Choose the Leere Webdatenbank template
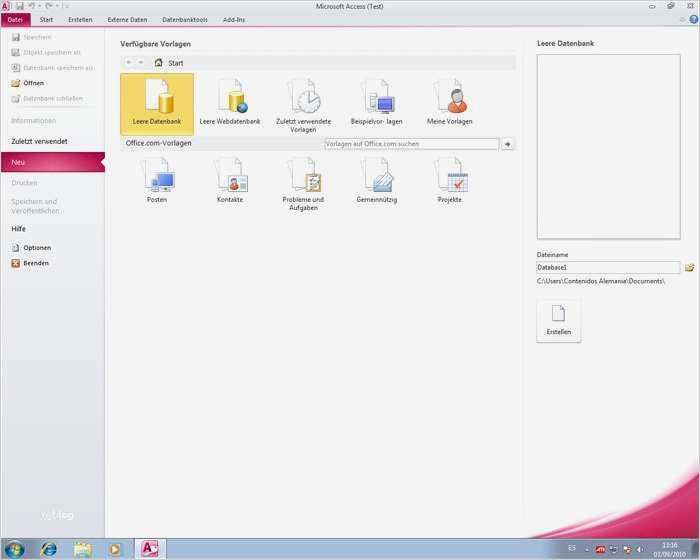Screen dimensions: 700x560 (x=229, y=104)
